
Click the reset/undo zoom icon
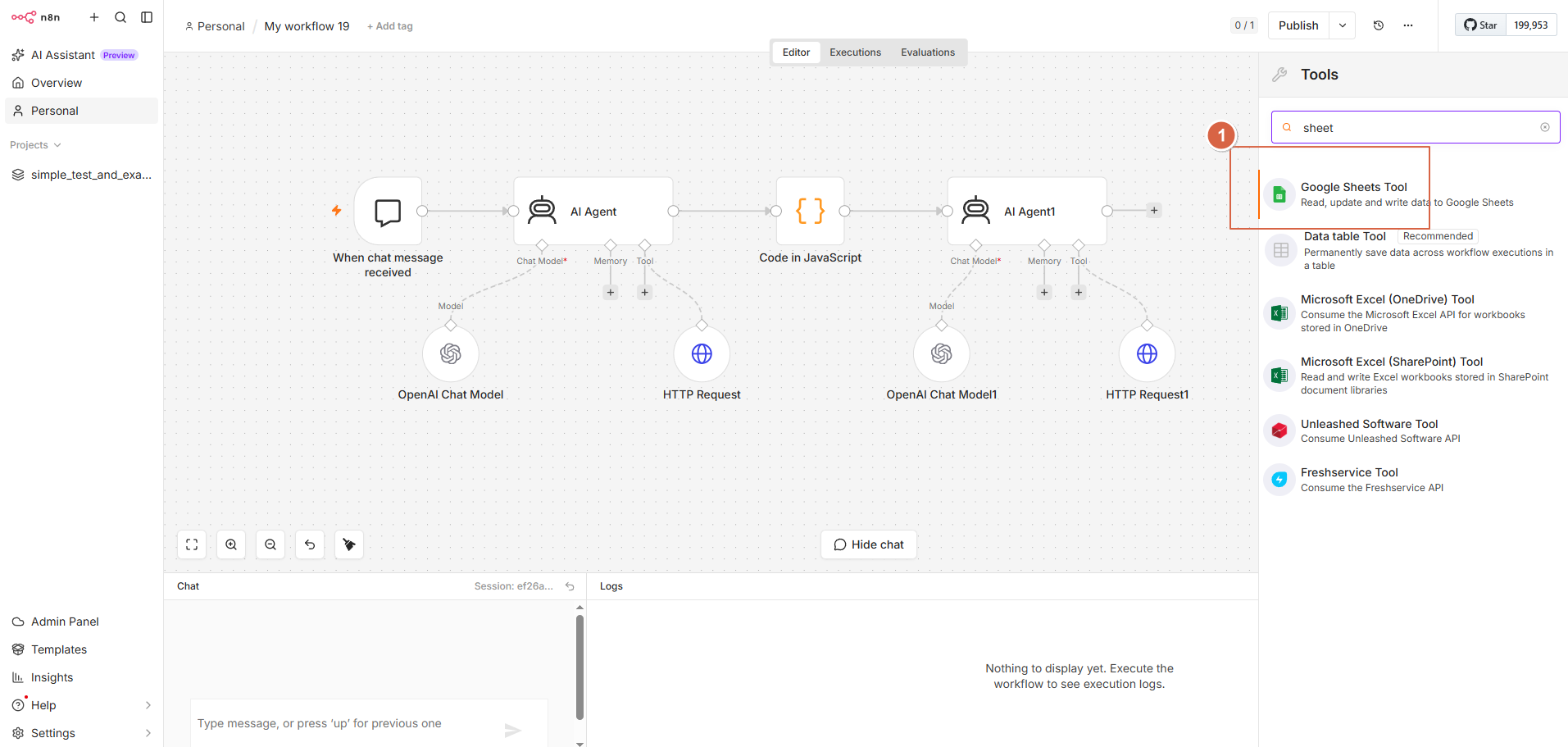[310, 544]
